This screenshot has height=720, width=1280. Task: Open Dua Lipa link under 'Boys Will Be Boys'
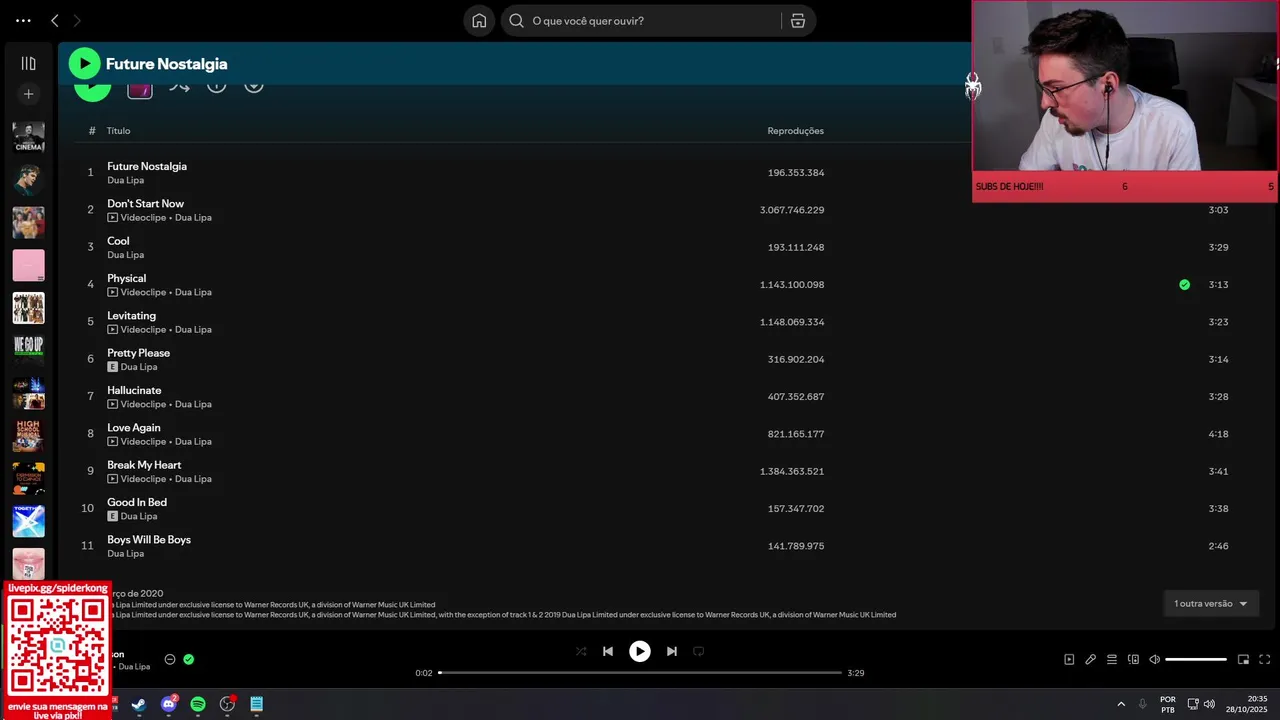click(x=125, y=554)
